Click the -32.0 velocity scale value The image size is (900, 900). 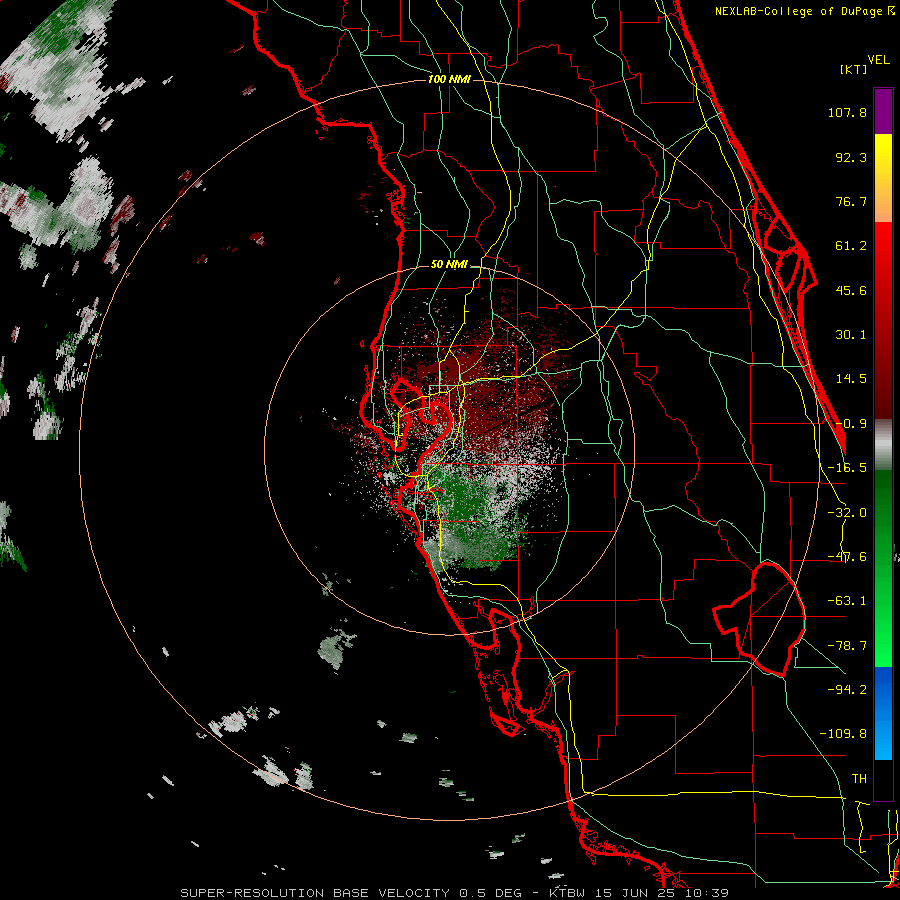coord(847,513)
